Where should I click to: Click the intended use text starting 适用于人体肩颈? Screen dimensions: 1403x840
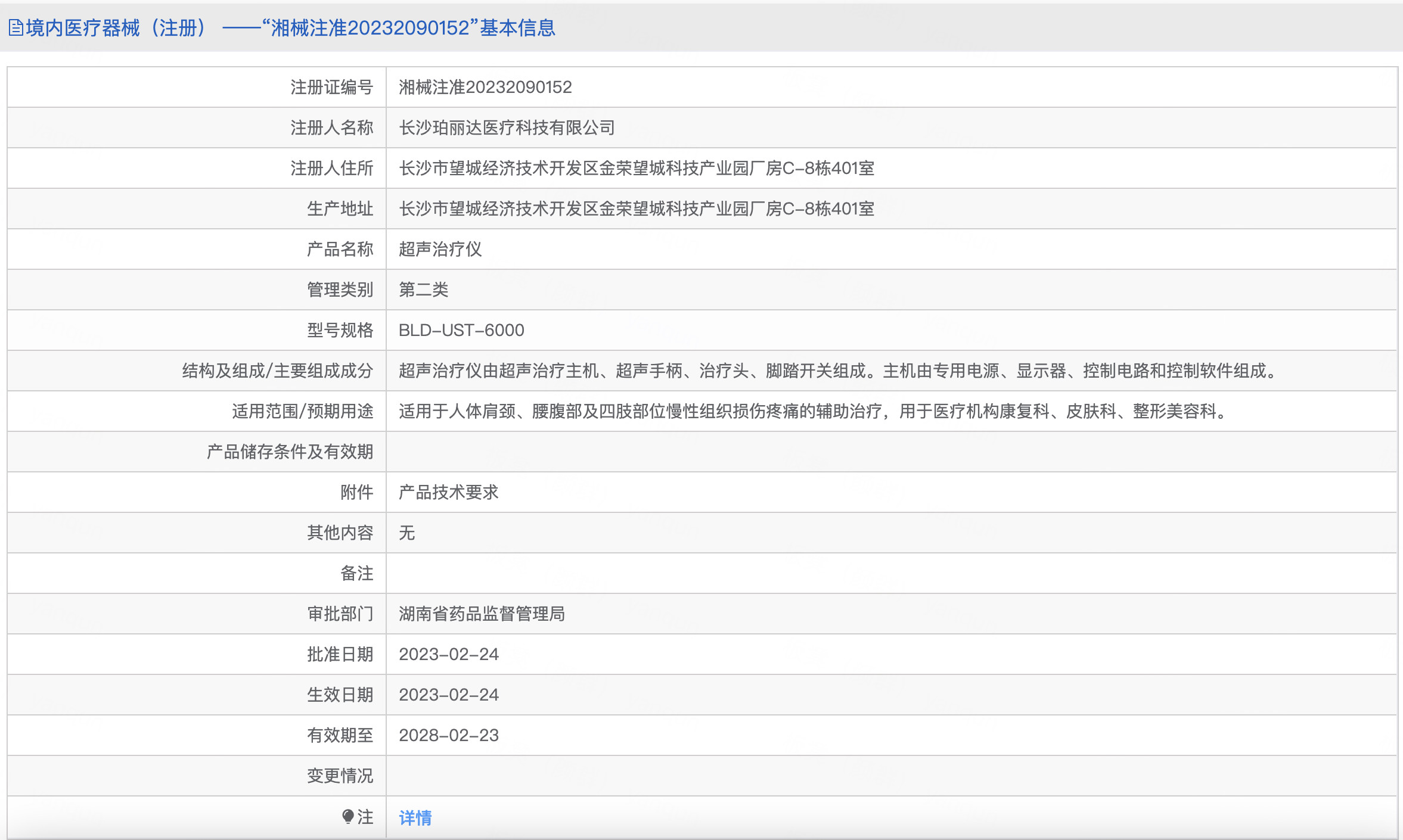[814, 411]
